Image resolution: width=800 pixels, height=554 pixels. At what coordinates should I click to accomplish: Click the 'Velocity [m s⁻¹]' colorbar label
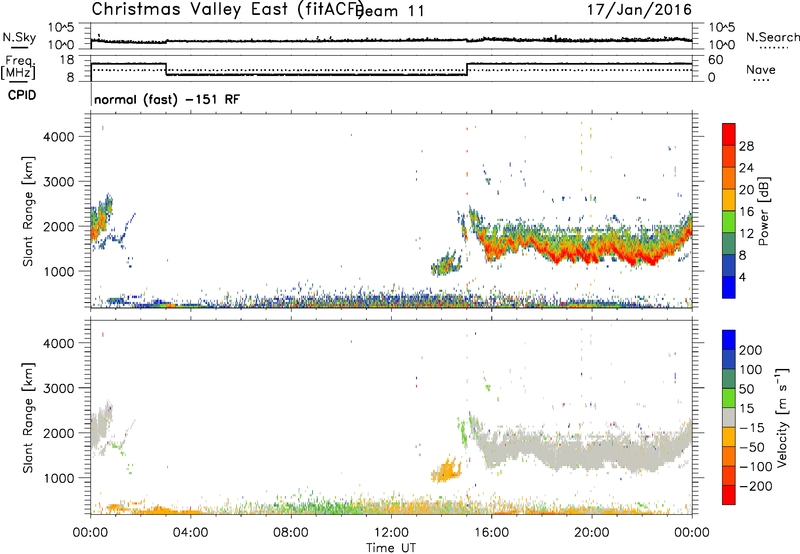[x=782, y=417]
